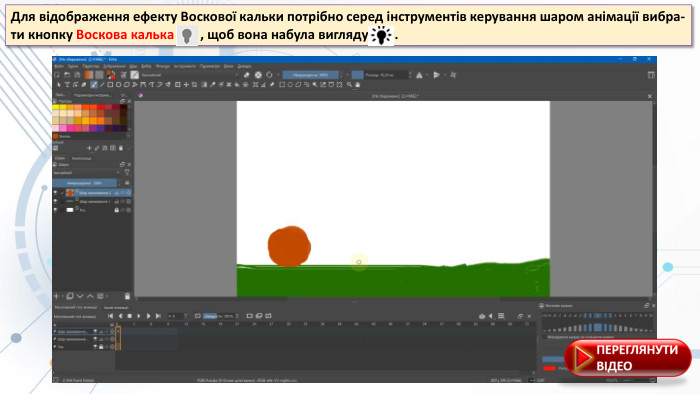Open the layer blending mode dropdown
Image resolution: width=700 pixels, height=394 pixels.
pyautogui.click(x=87, y=172)
